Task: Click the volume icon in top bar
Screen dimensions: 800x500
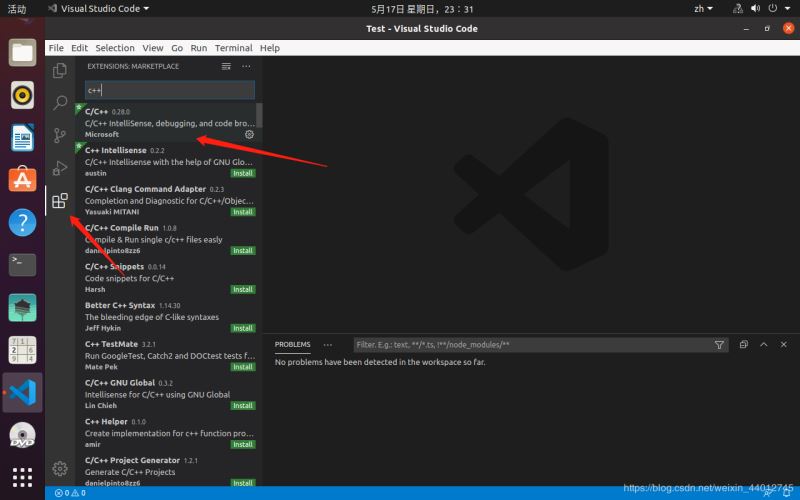Action: [x=756, y=9]
